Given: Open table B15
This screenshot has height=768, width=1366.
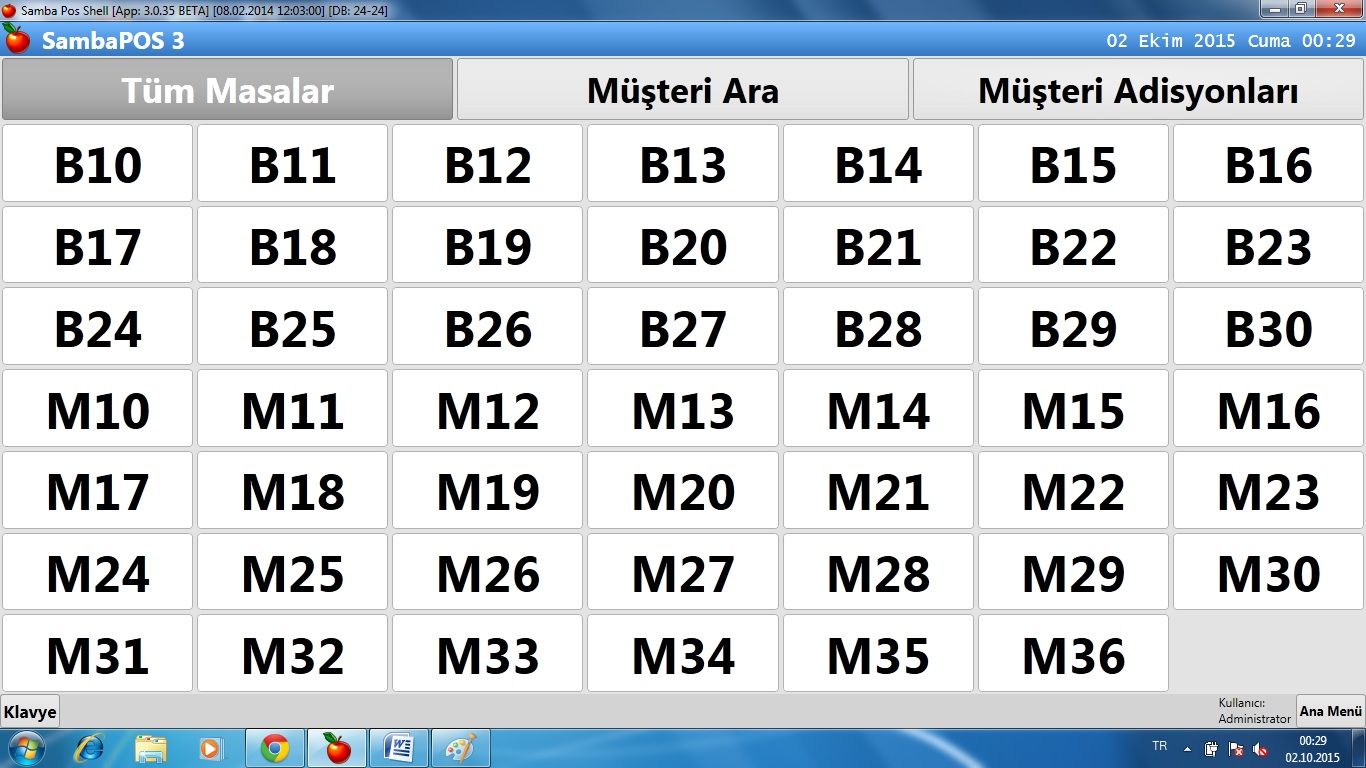Looking at the screenshot, I should click(1073, 164).
